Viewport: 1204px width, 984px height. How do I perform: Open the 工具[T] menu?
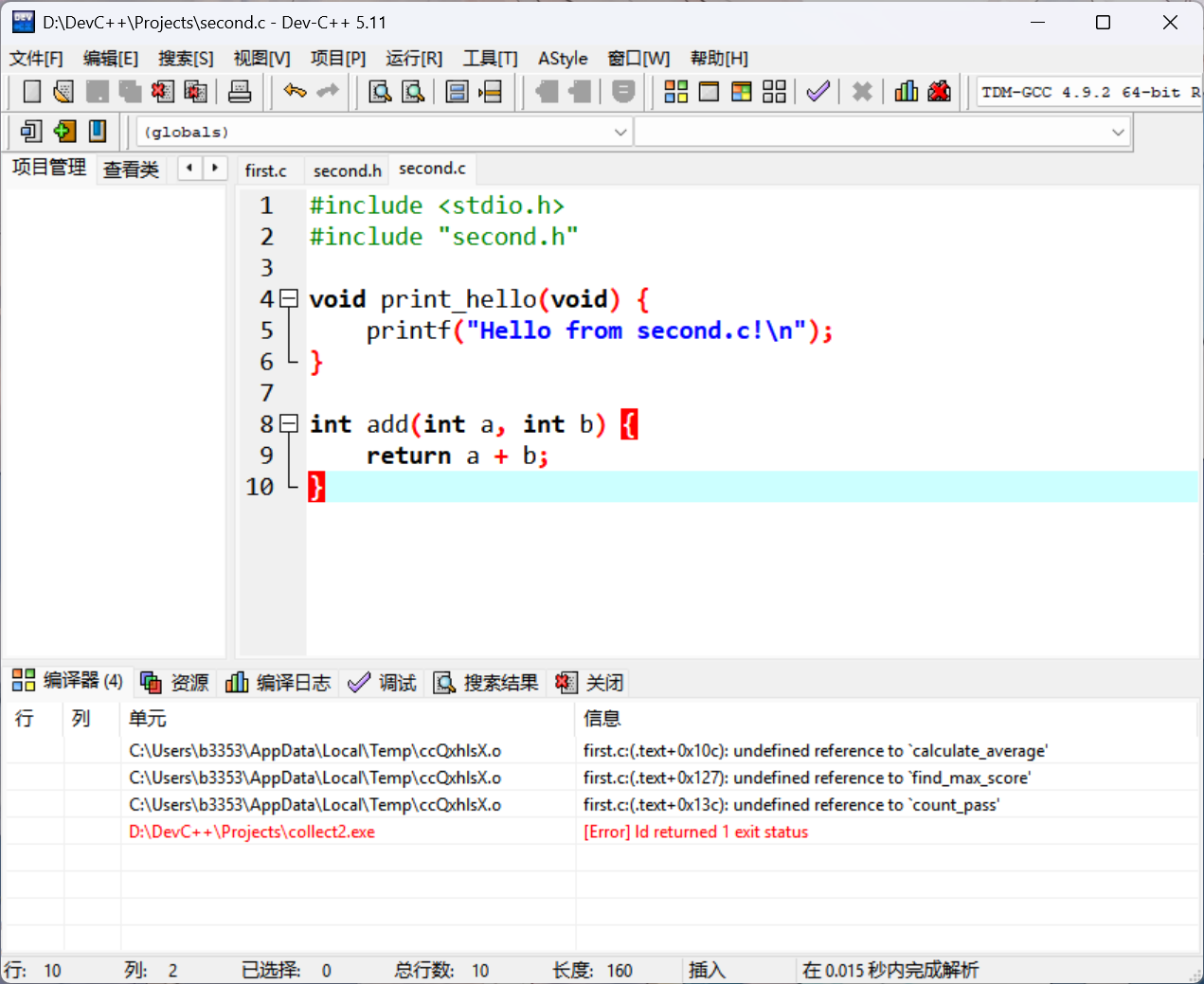click(x=491, y=59)
